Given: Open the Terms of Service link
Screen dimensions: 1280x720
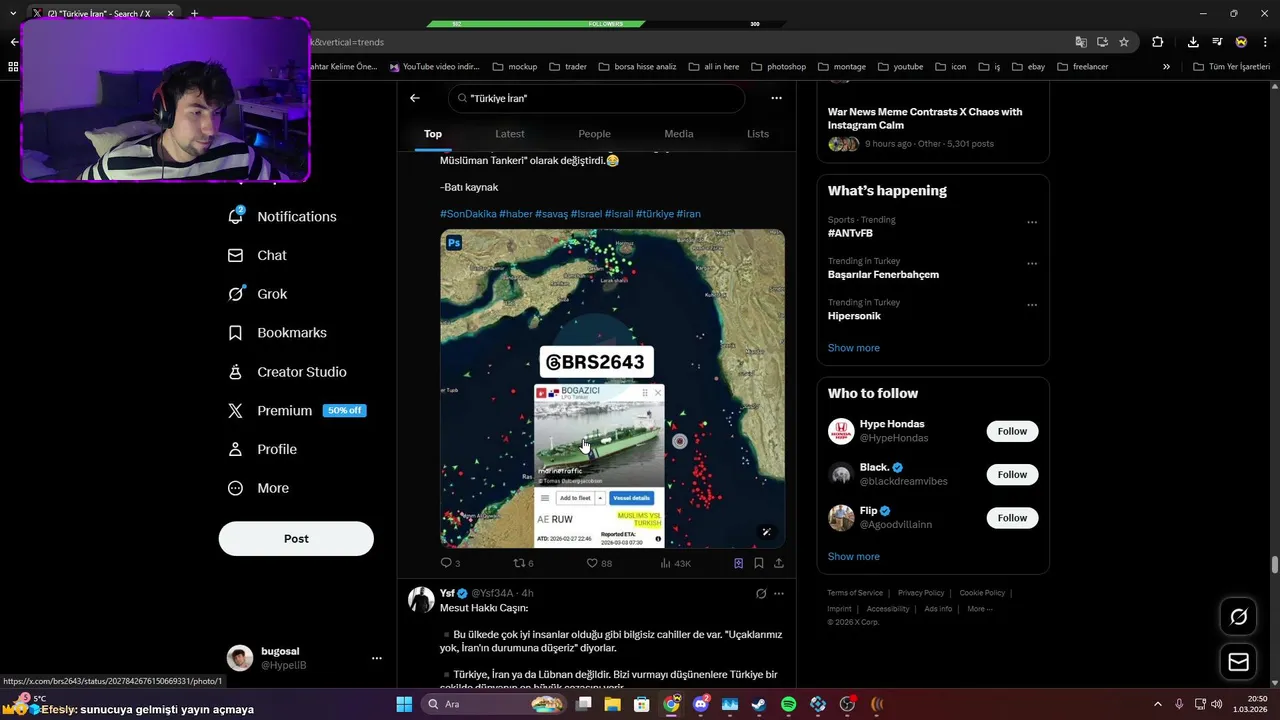Looking at the screenshot, I should coord(855,593).
